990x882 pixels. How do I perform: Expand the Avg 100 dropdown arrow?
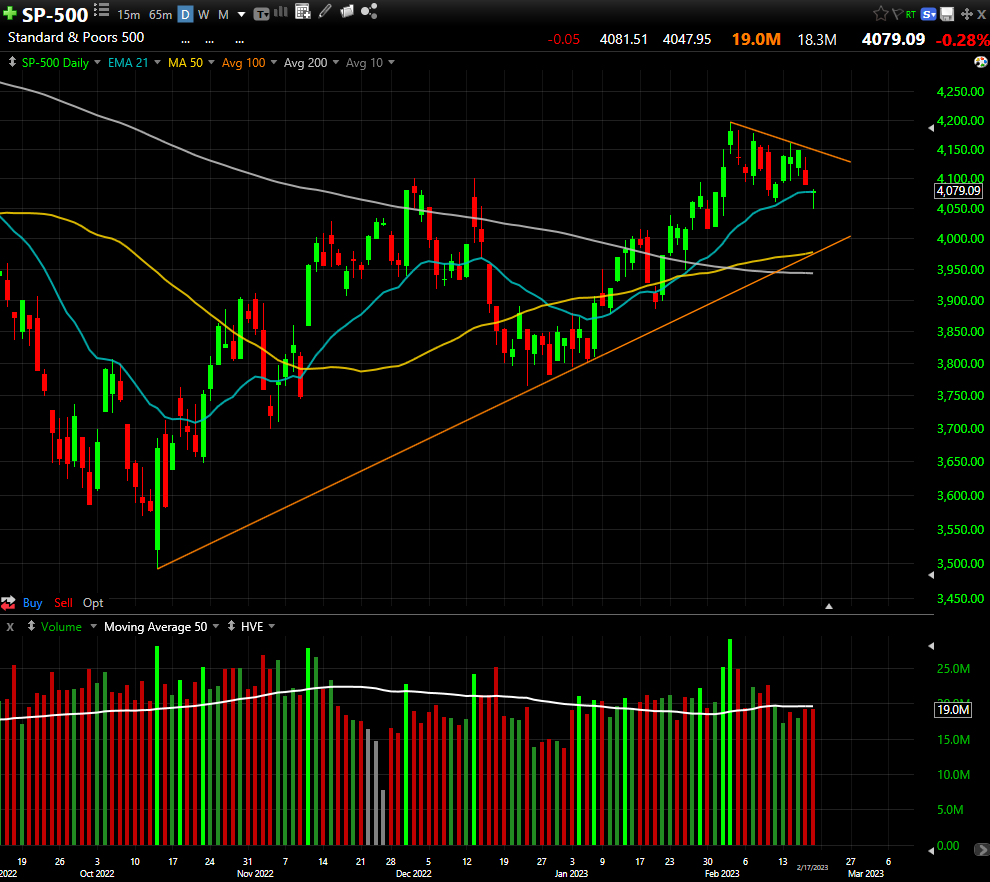tap(273, 63)
